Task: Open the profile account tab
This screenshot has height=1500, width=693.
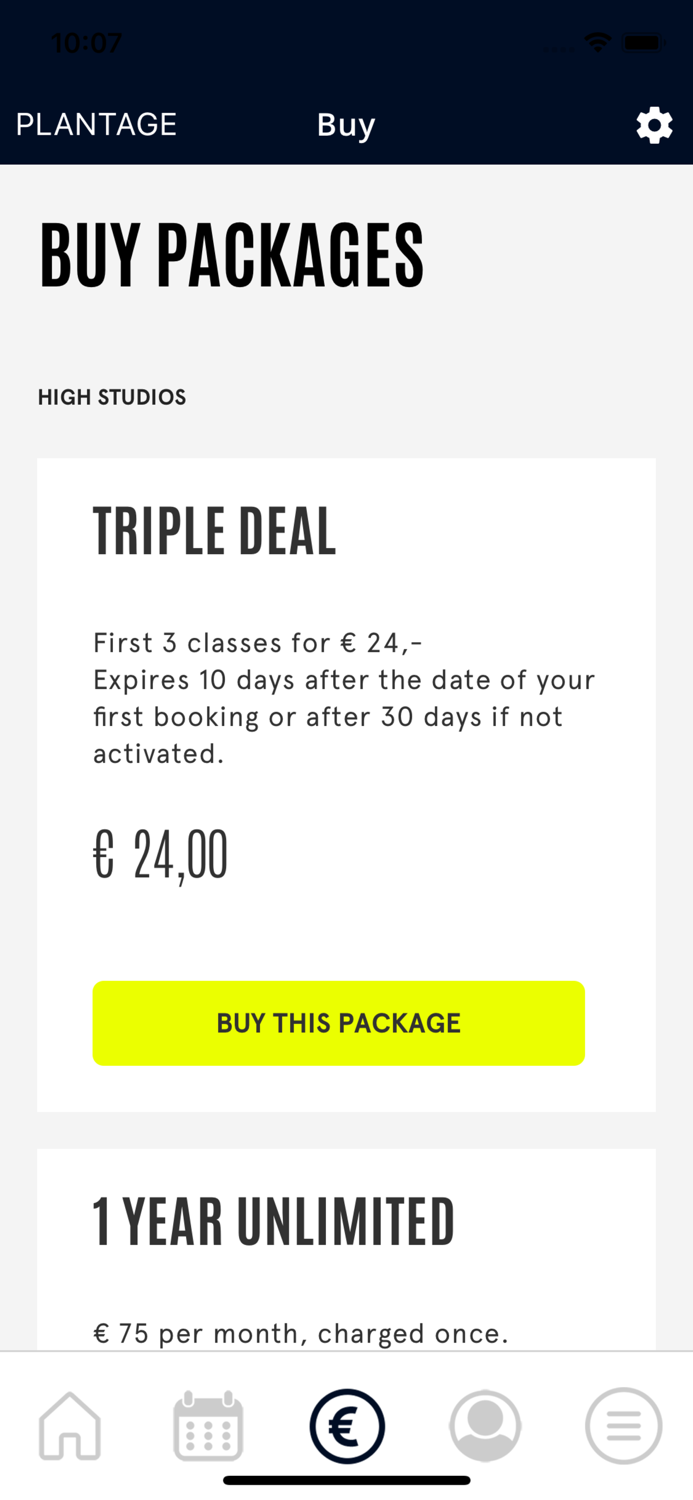Action: click(485, 1426)
